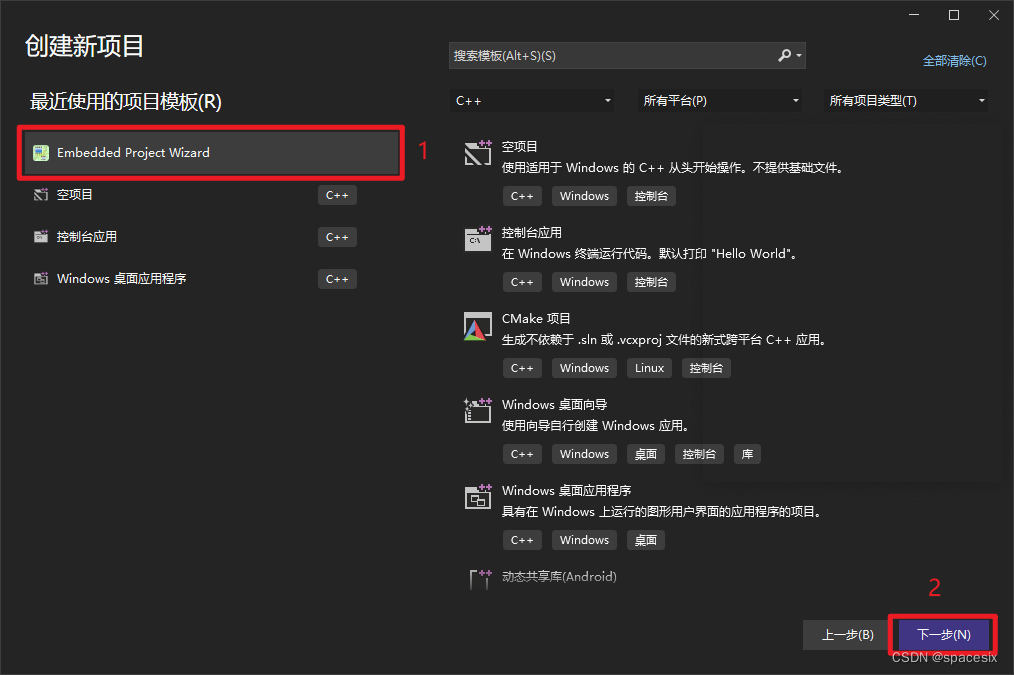Click Windows 桌面应用程序 template icon in list
This screenshot has height=675, width=1014.
478,497
